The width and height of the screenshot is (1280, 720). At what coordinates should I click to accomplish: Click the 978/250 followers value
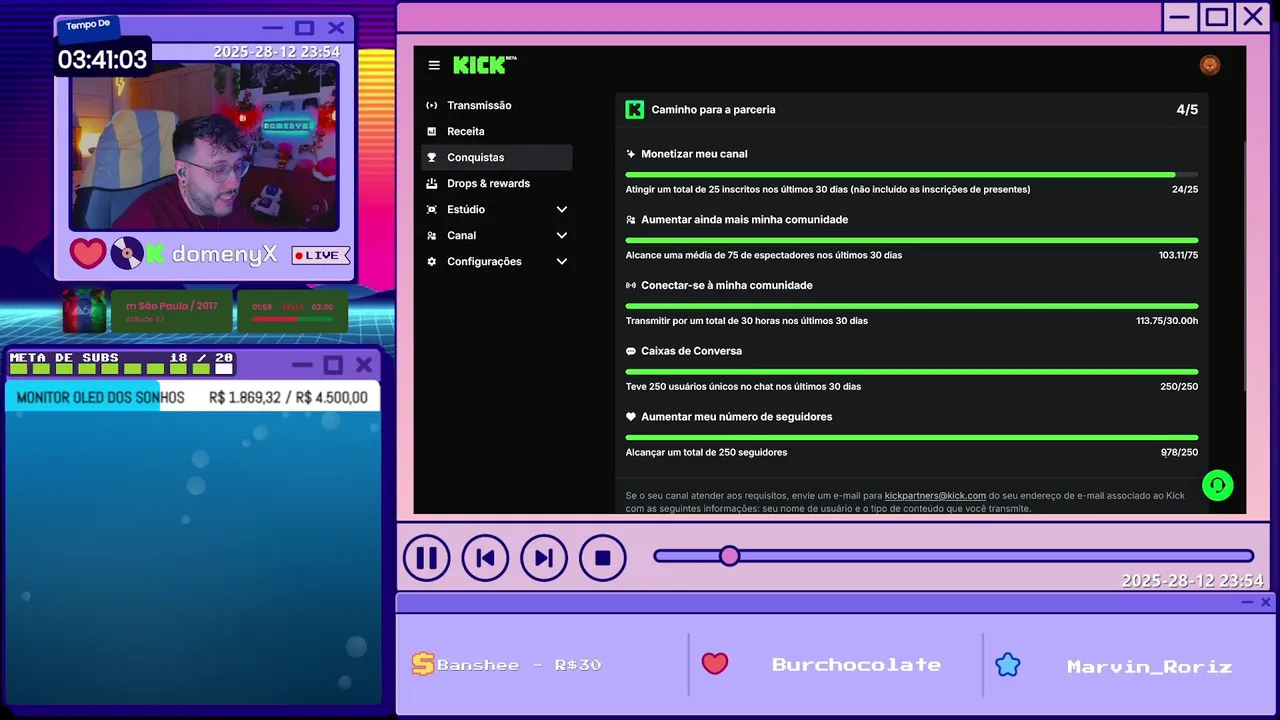(x=1179, y=453)
